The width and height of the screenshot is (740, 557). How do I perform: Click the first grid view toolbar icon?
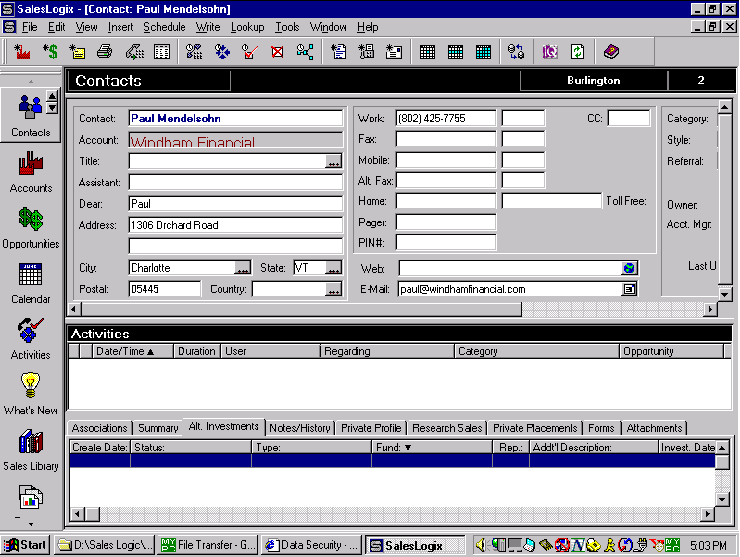pyautogui.click(x=427, y=51)
